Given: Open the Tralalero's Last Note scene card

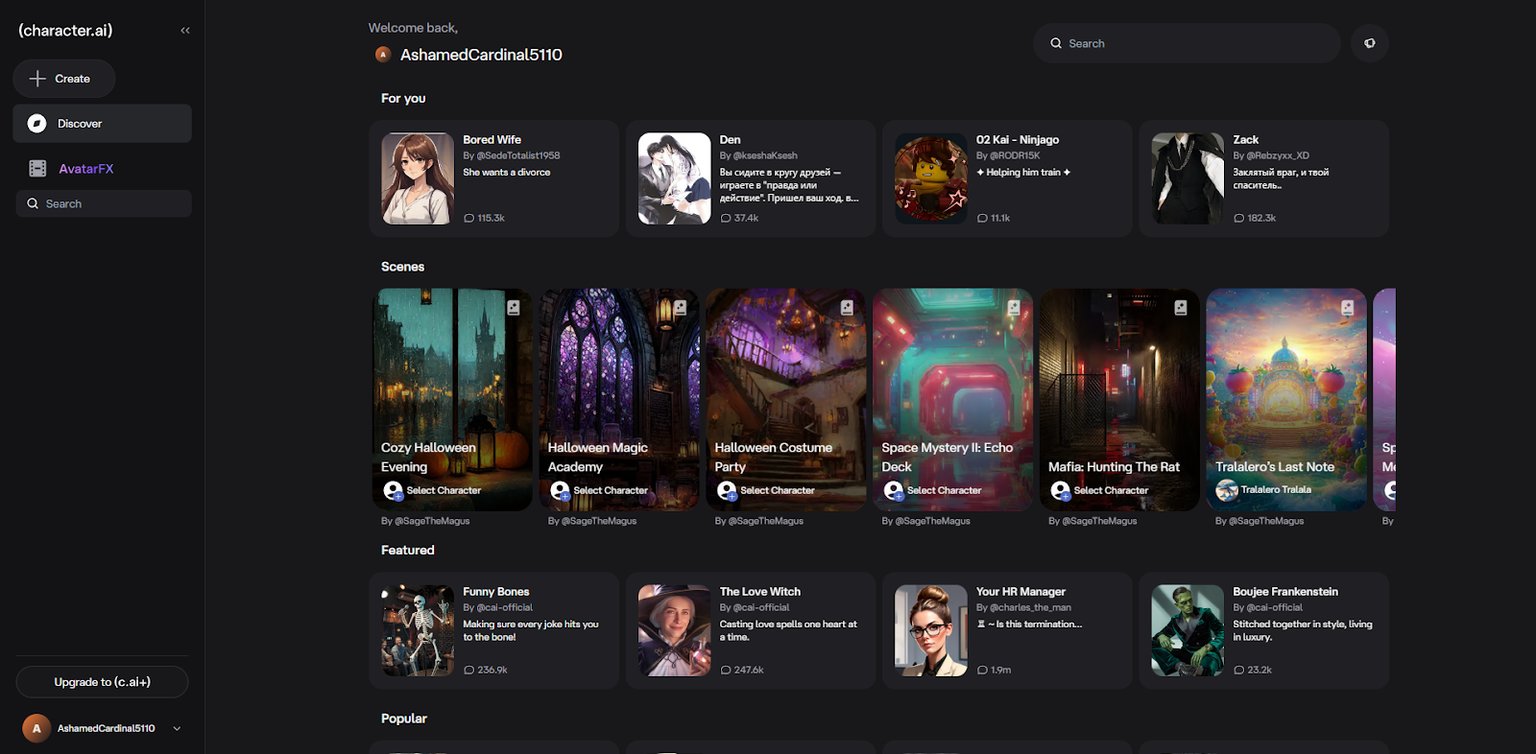Looking at the screenshot, I should 1287,400.
